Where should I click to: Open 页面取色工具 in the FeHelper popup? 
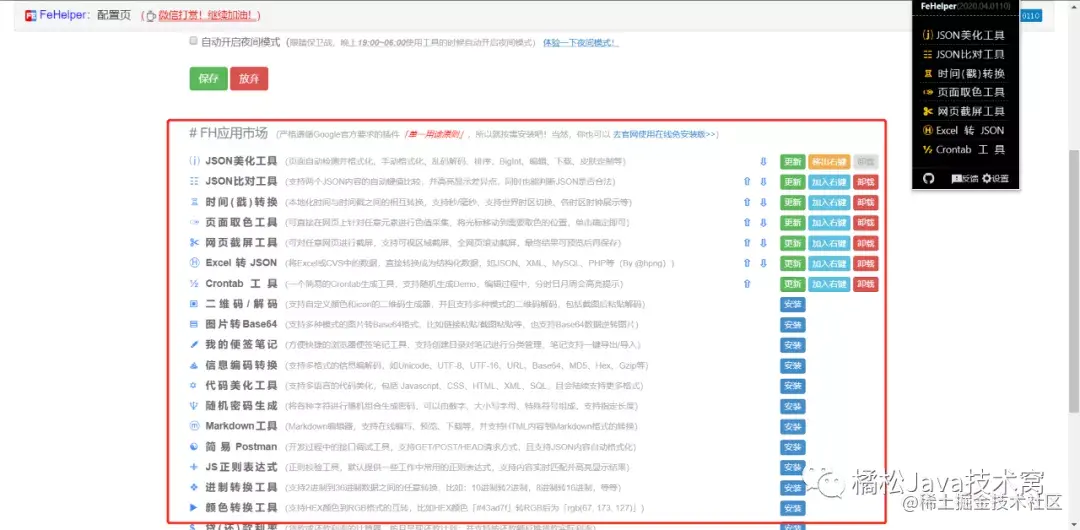click(x=964, y=92)
